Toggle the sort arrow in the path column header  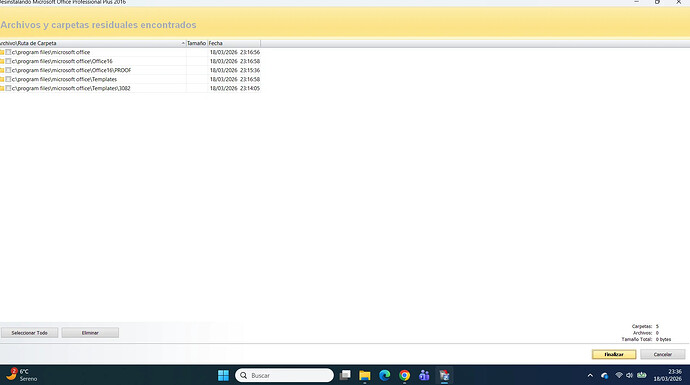(x=183, y=43)
